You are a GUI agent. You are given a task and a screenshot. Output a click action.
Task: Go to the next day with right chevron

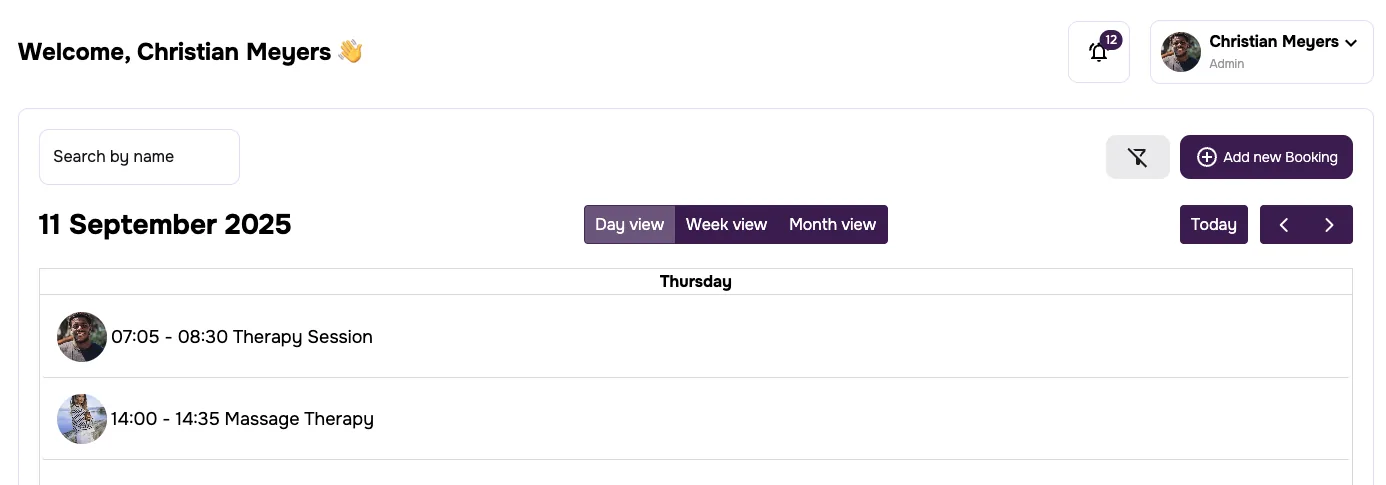(x=1329, y=225)
